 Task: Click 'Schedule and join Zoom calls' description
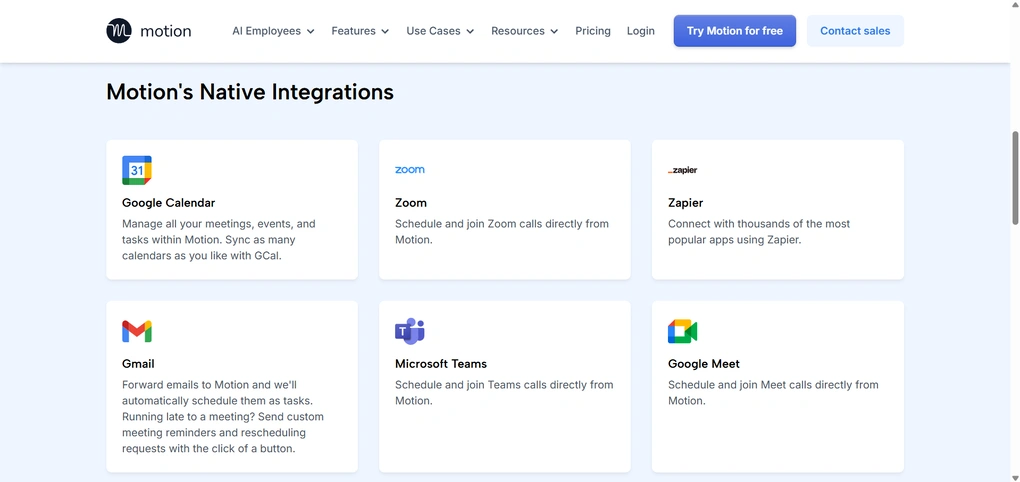point(502,232)
